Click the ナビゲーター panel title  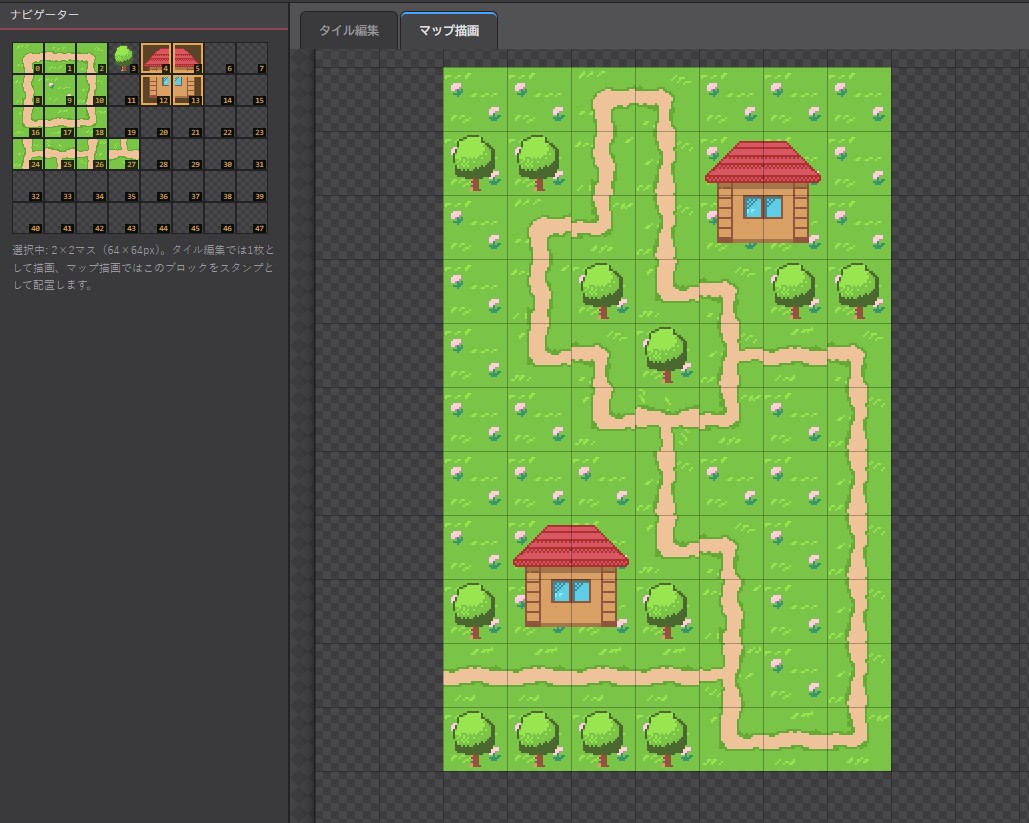coord(45,14)
